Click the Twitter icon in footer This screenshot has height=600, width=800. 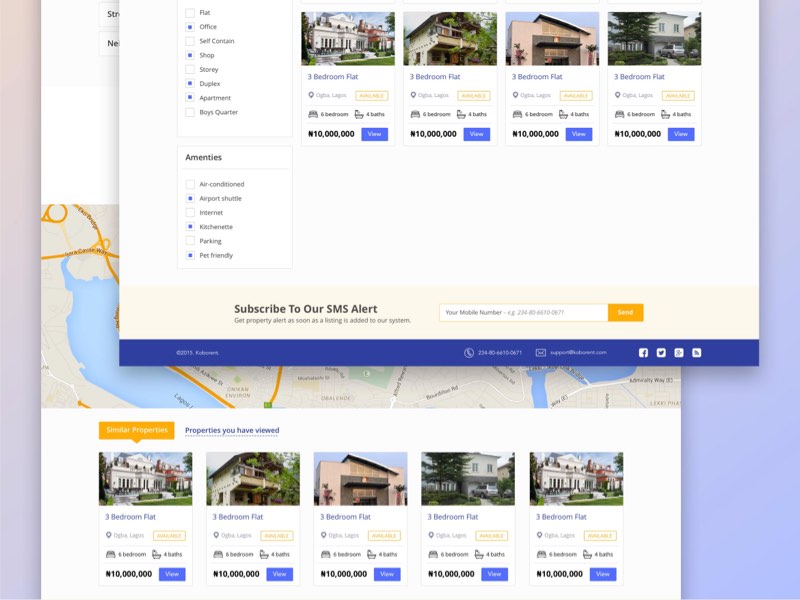pyautogui.click(x=661, y=352)
